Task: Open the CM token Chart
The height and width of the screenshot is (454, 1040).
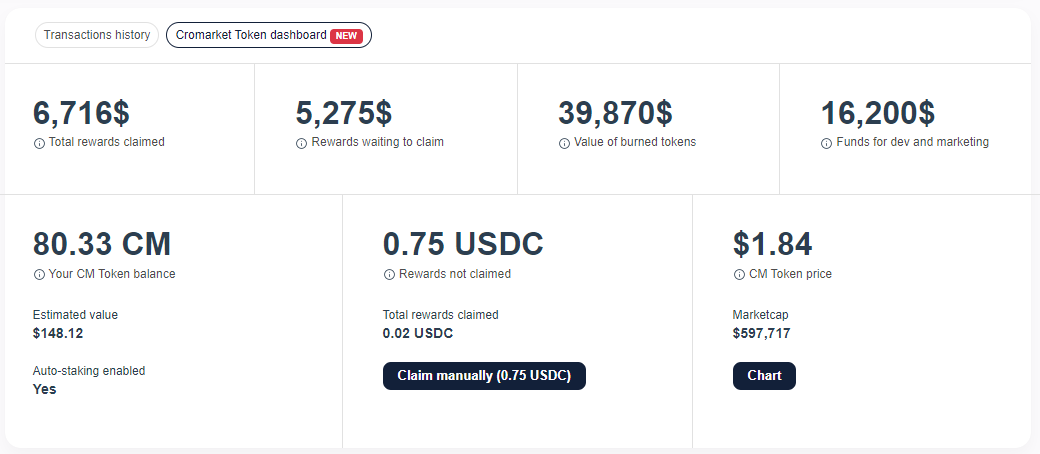Action: pos(764,376)
